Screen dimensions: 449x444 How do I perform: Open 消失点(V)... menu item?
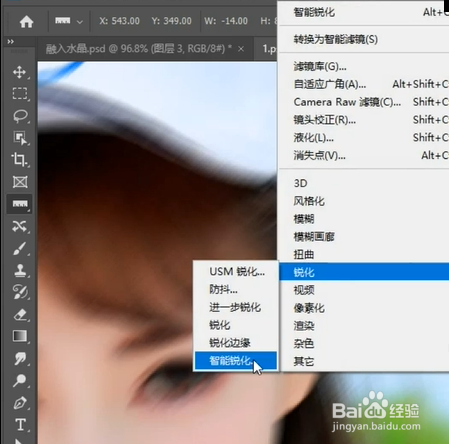click(364, 155)
